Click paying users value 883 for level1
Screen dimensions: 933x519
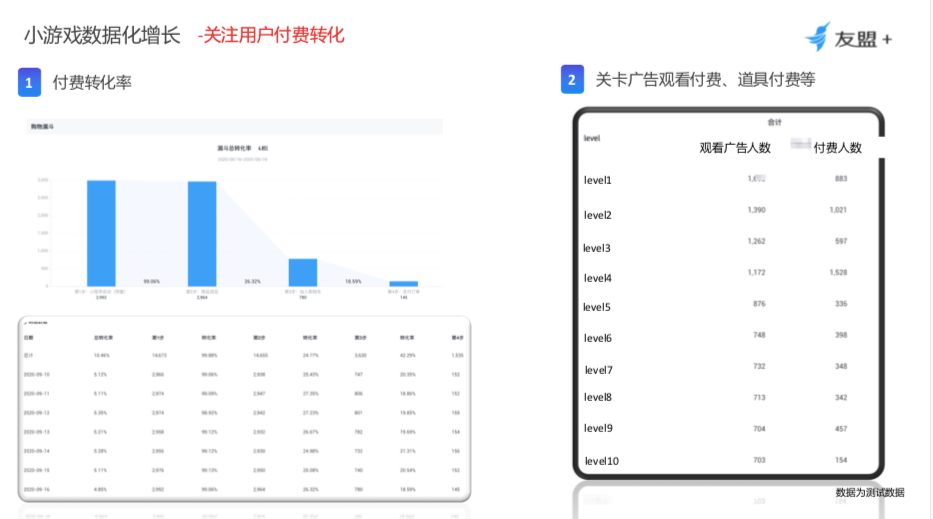(x=841, y=179)
